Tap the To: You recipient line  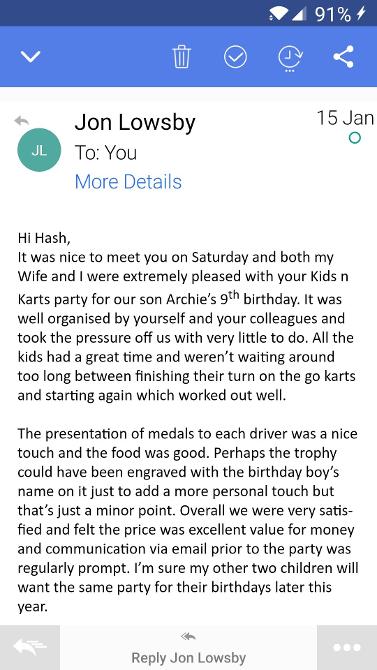click(106, 153)
